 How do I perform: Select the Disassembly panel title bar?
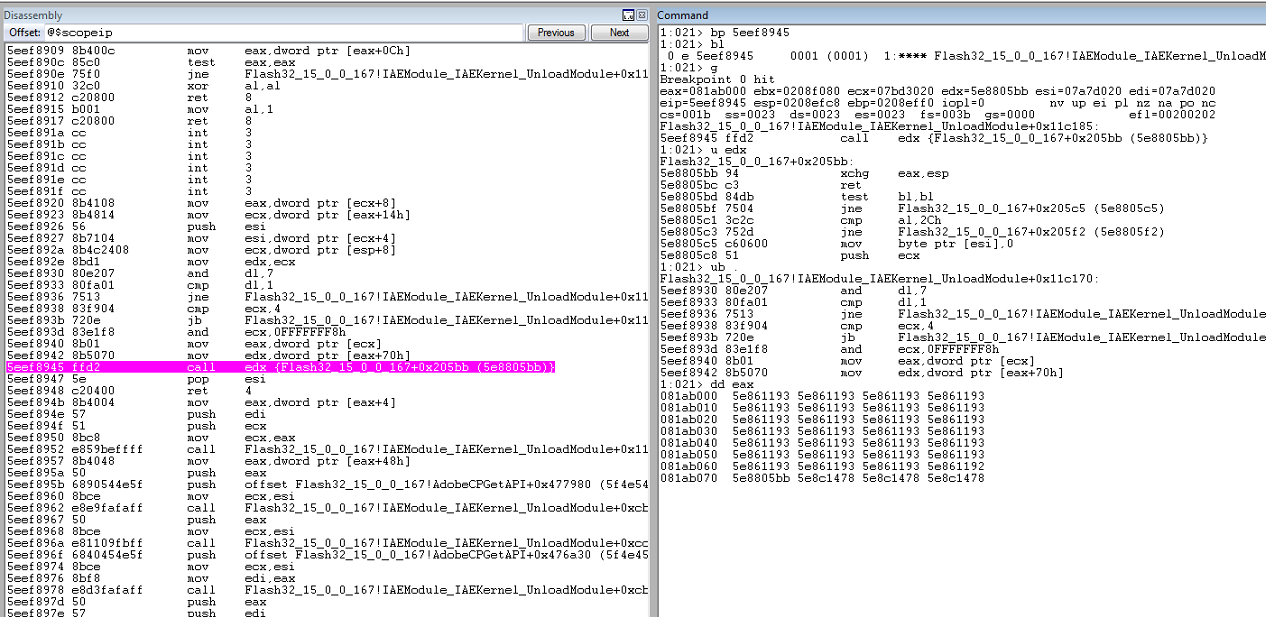310,15
